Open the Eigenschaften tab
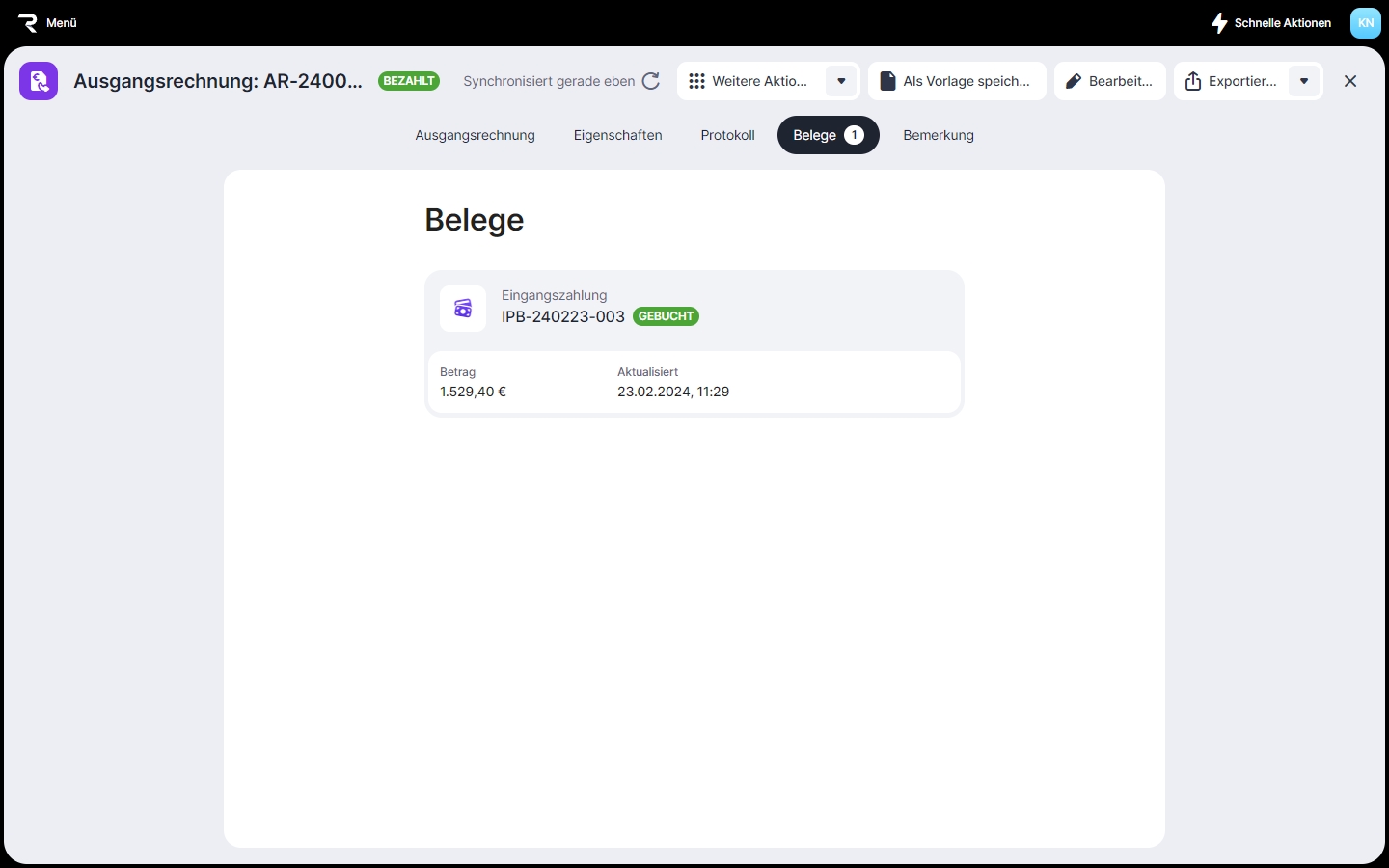This screenshot has width=1389, height=868. pyautogui.click(x=617, y=135)
